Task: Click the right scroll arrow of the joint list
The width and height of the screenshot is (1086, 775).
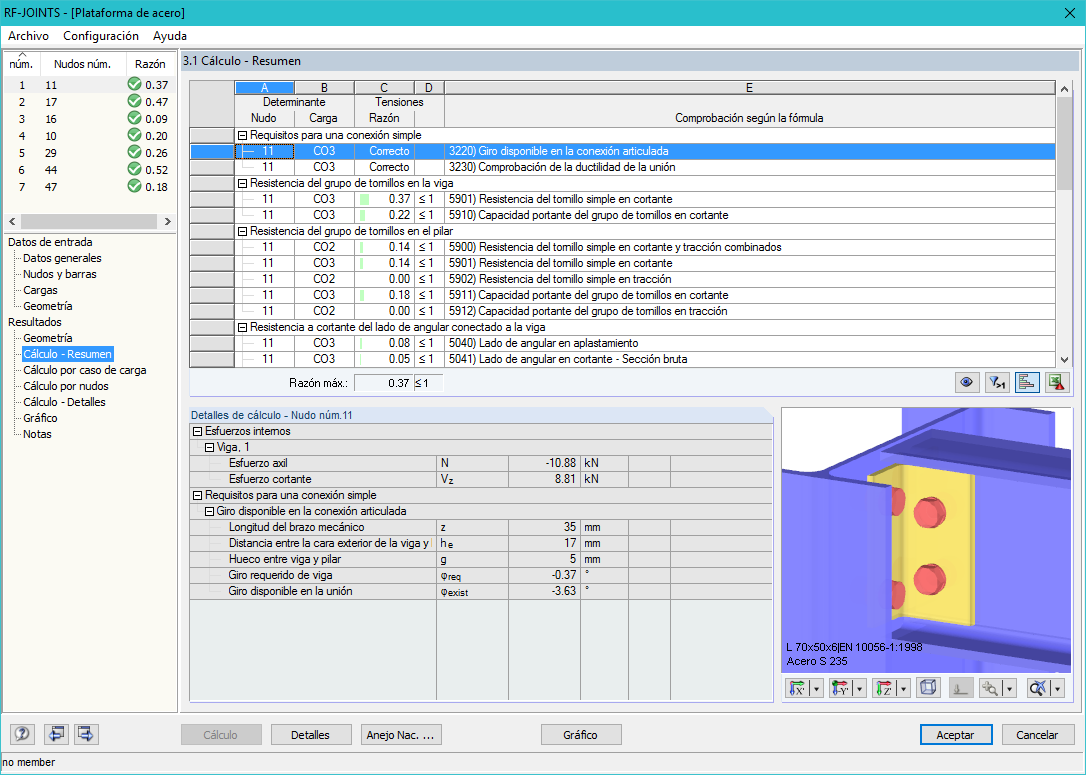Action: [x=167, y=222]
